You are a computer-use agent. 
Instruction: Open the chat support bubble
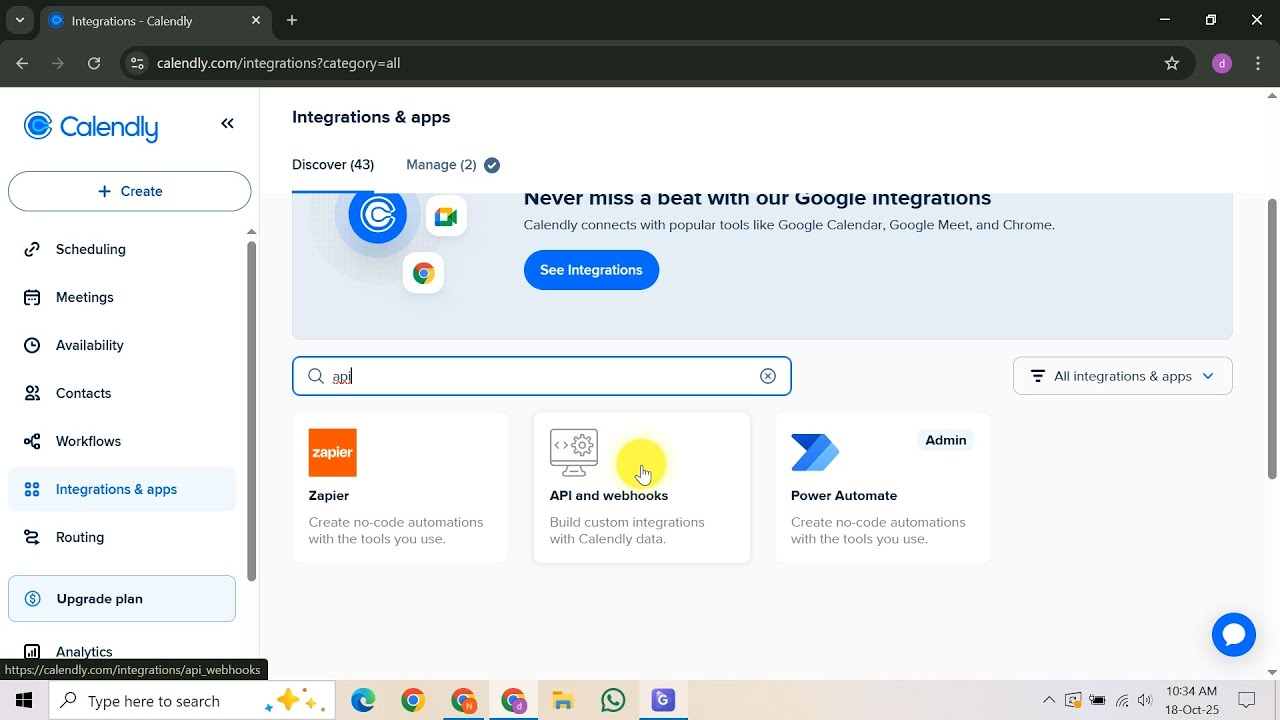[1233, 635]
